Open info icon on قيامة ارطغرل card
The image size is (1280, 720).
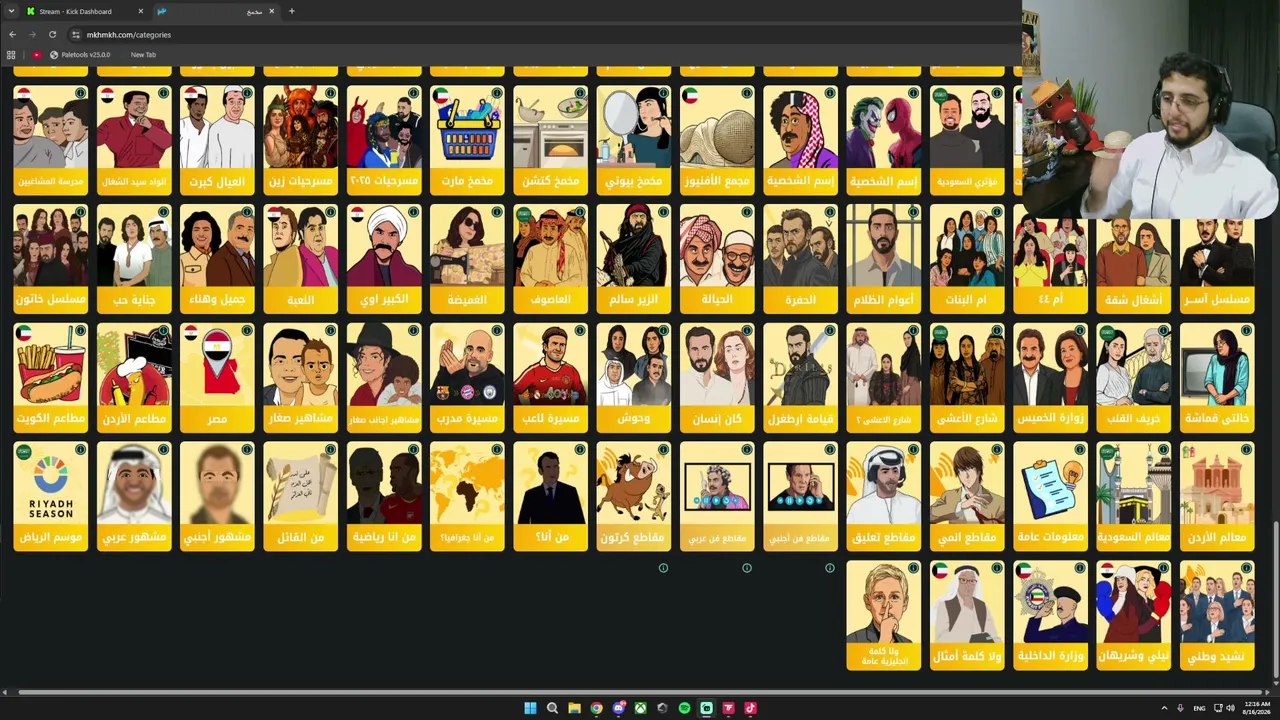[x=830, y=331]
